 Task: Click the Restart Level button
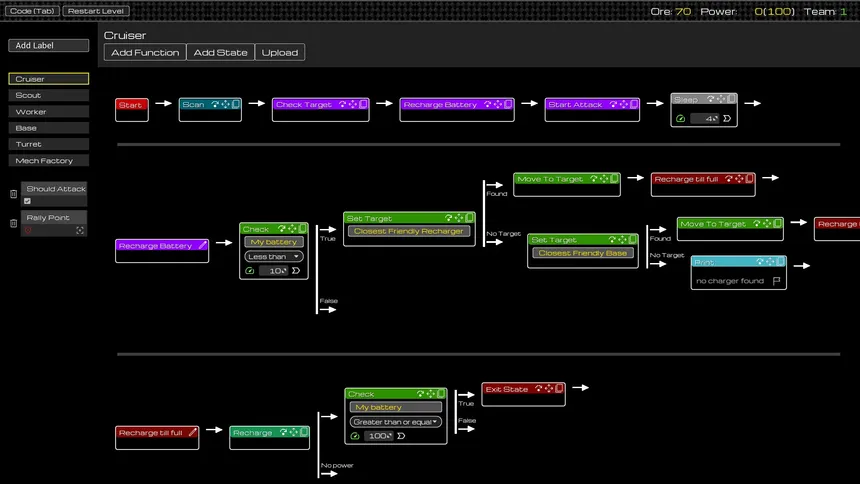(x=96, y=11)
